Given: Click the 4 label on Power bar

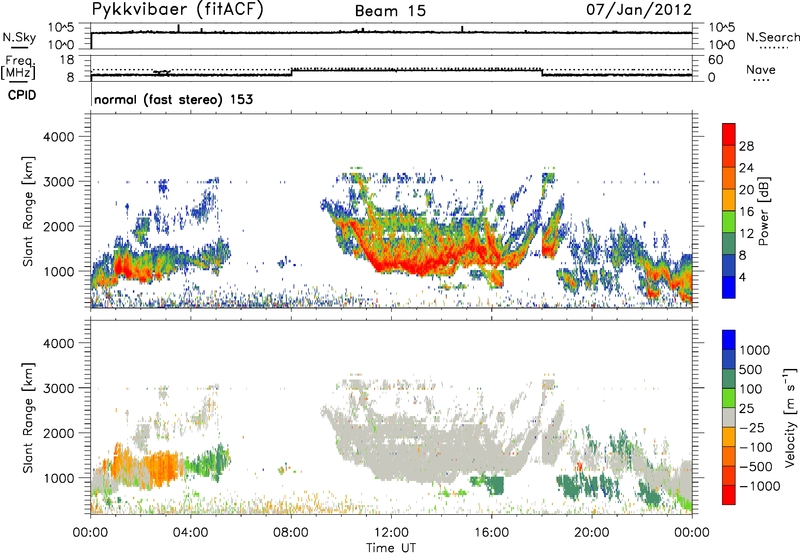Looking at the screenshot, I should [x=743, y=277].
